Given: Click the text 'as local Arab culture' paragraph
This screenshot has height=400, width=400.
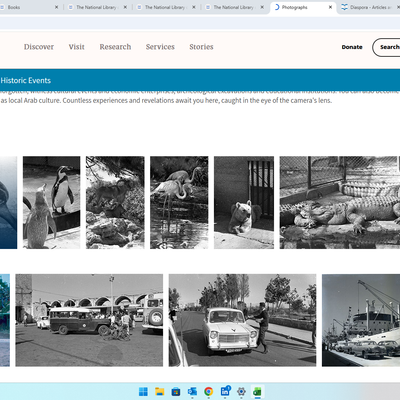Looking at the screenshot, I should pyautogui.click(x=166, y=100).
